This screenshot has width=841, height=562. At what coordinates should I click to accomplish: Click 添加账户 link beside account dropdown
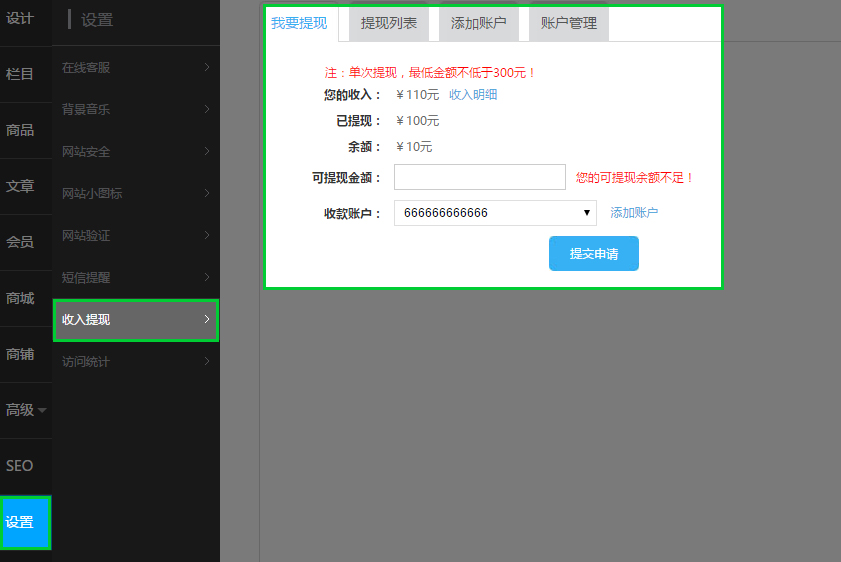pyautogui.click(x=634, y=213)
